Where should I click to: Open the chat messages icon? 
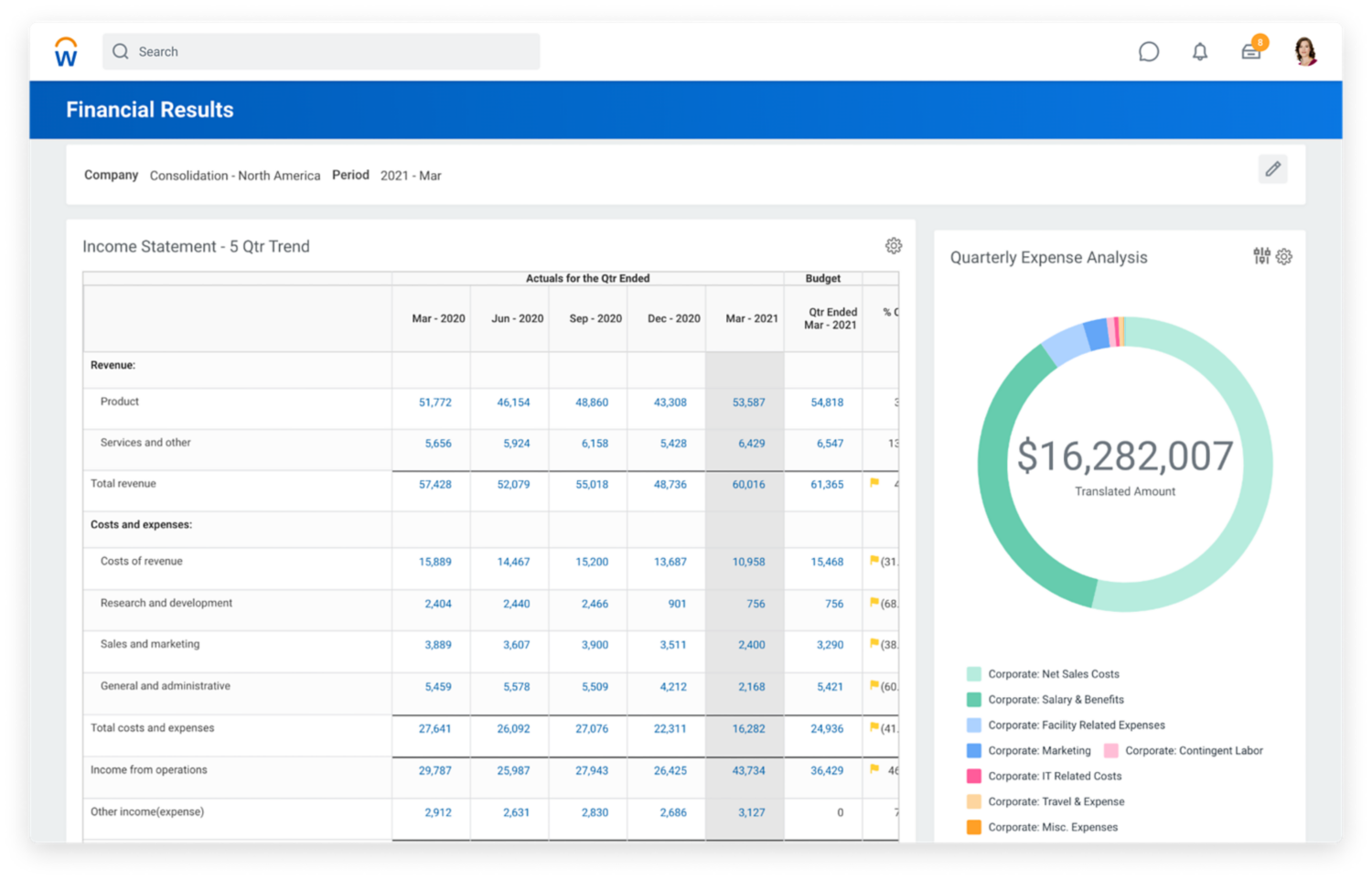pyautogui.click(x=1148, y=52)
